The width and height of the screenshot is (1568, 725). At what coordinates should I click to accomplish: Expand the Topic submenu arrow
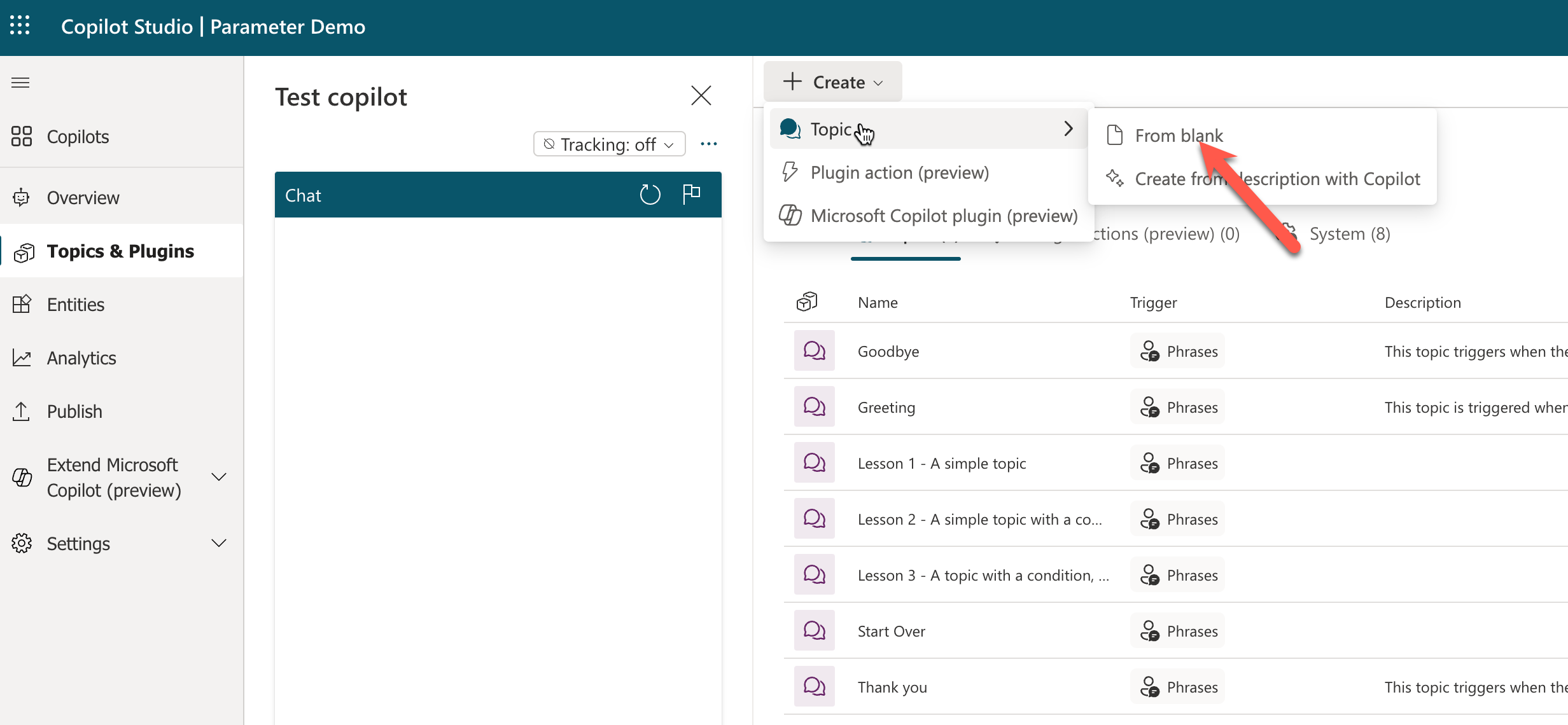pyautogui.click(x=1068, y=128)
